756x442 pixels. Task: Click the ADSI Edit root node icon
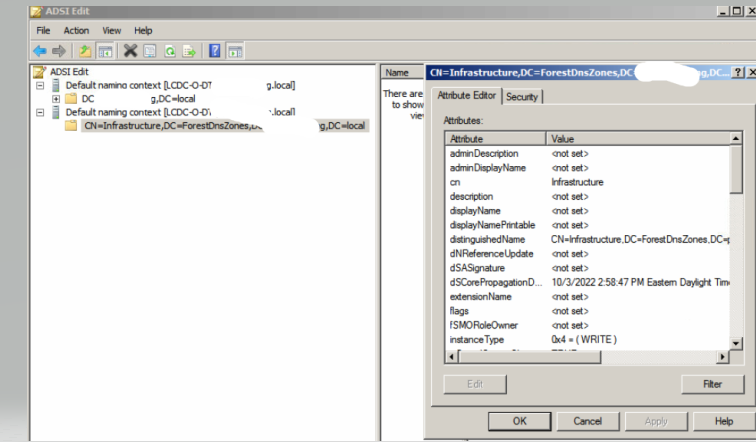point(39,72)
